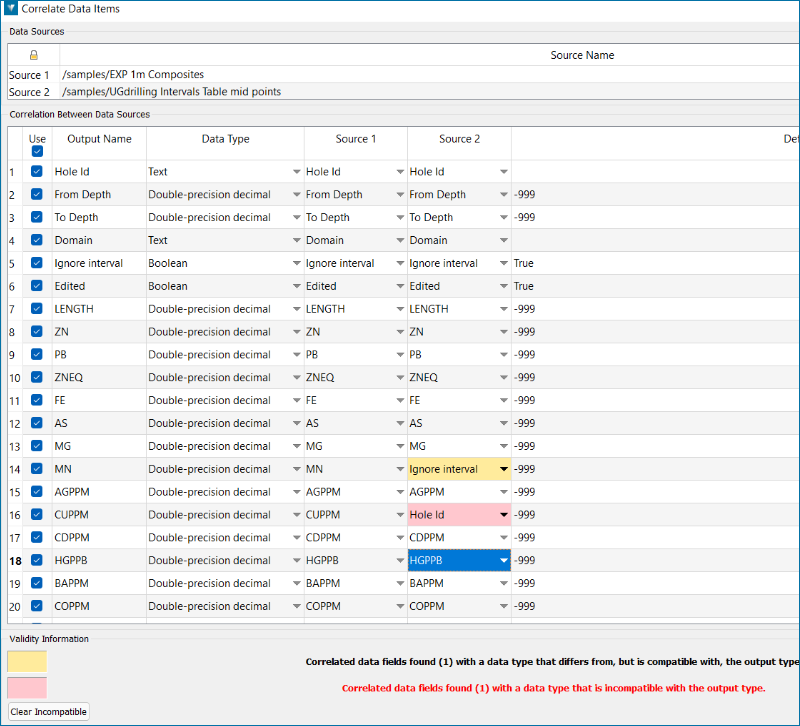Open the pink Hole Id Source 2 dropdown
800x726 pixels.
[503, 515]
